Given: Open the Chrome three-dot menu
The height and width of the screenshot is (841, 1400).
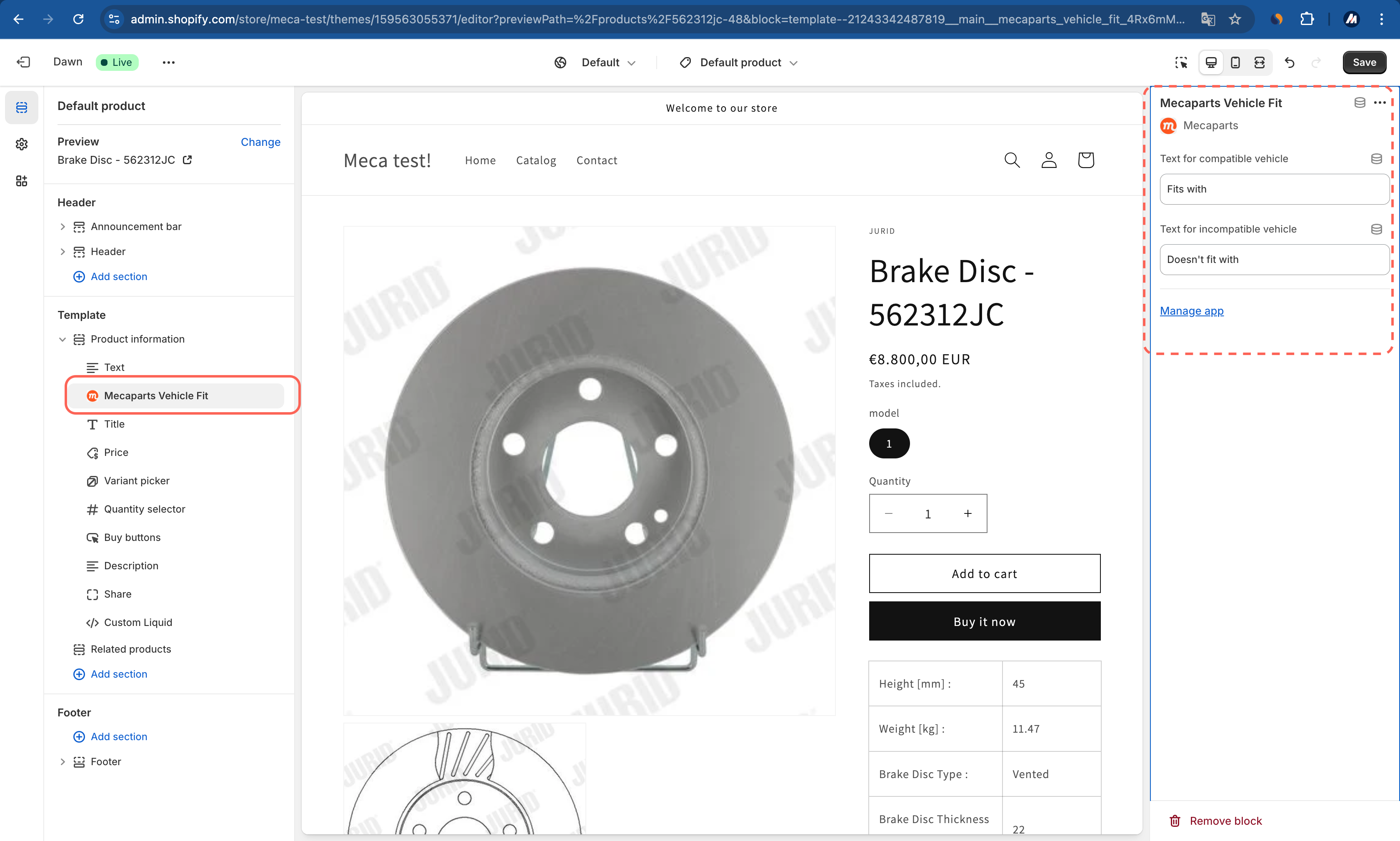Looking at the screenshot, I should pyautogui.click(x=1381, y=19).
